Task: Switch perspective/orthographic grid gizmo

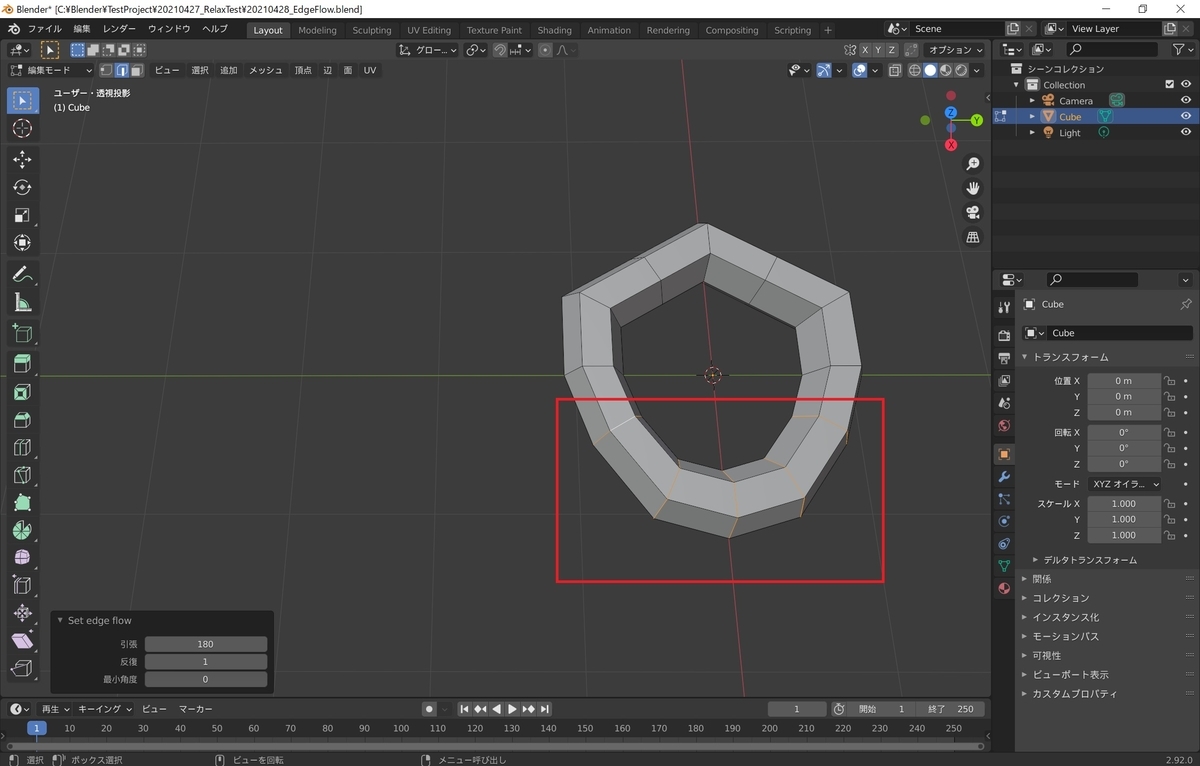Action: [x=972, y=237]
